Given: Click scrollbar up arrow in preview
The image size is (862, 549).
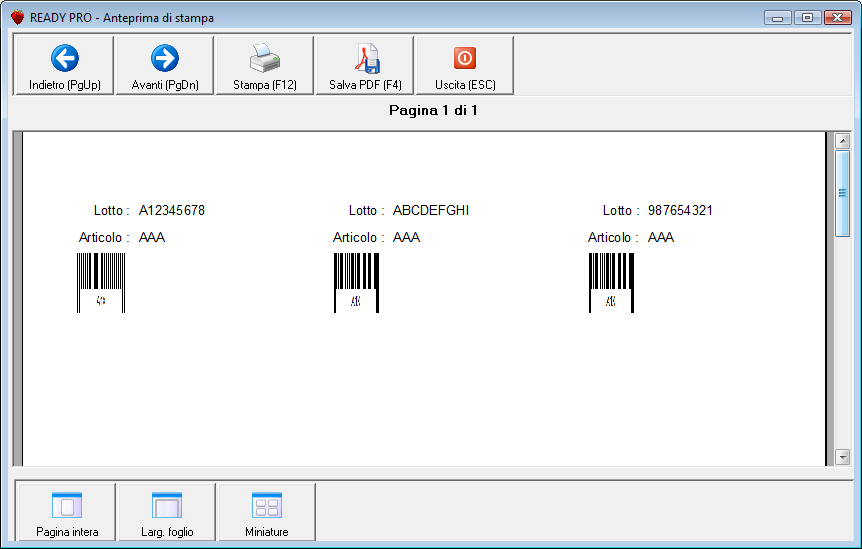Looking at the screenshot, I should point(842,141).
